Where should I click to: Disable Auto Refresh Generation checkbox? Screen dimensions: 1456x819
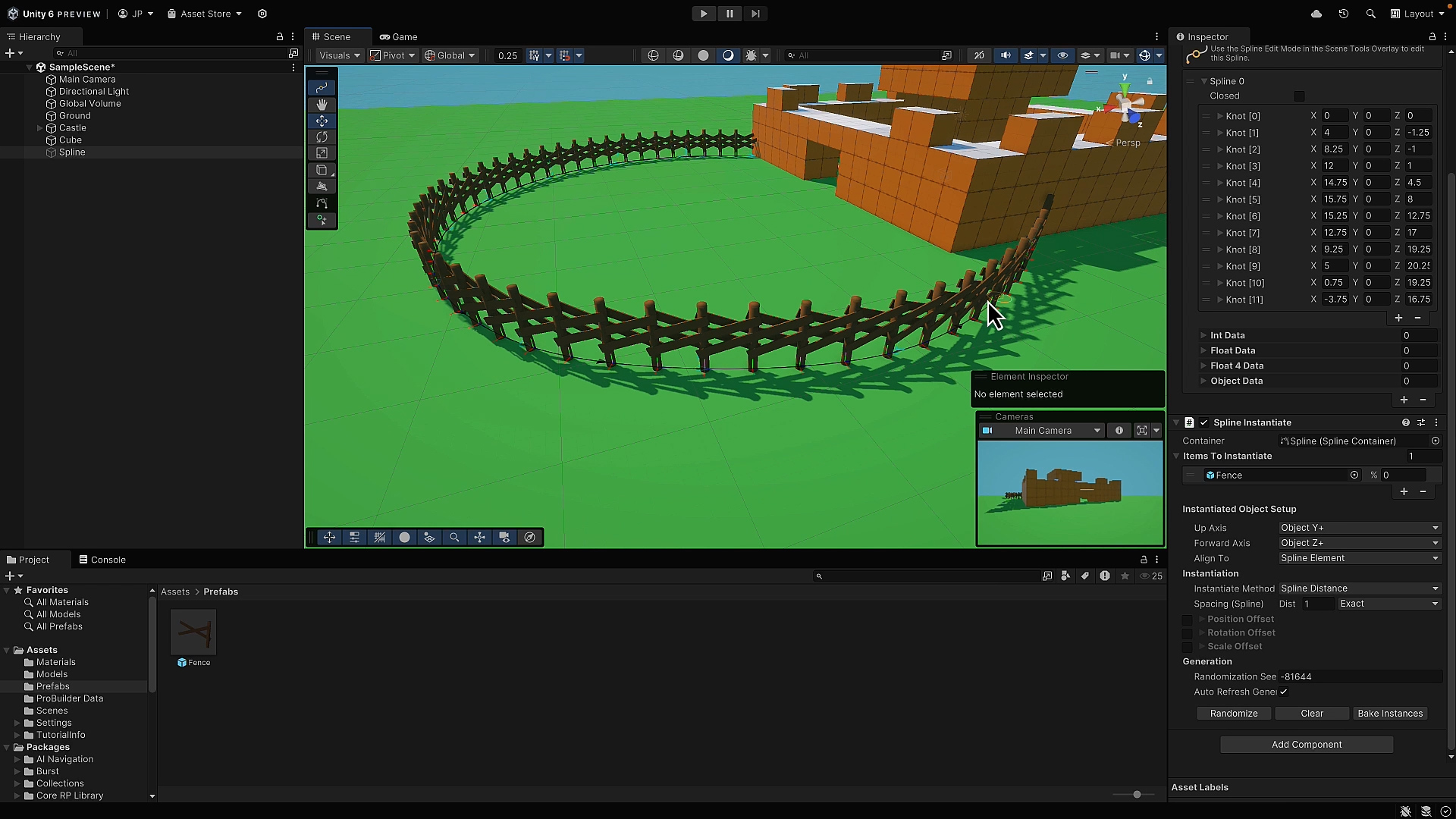click(1284, 692)
